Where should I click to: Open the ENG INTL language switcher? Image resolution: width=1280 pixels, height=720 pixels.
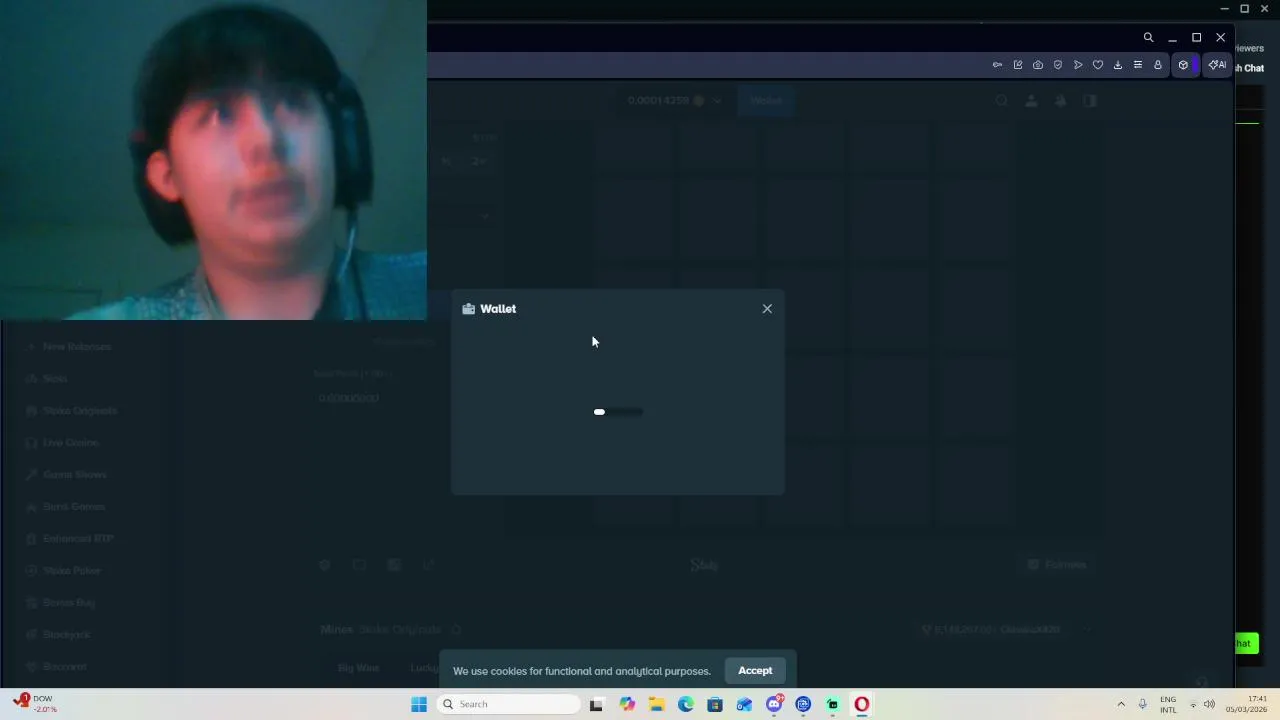[x=1168, y=704]
